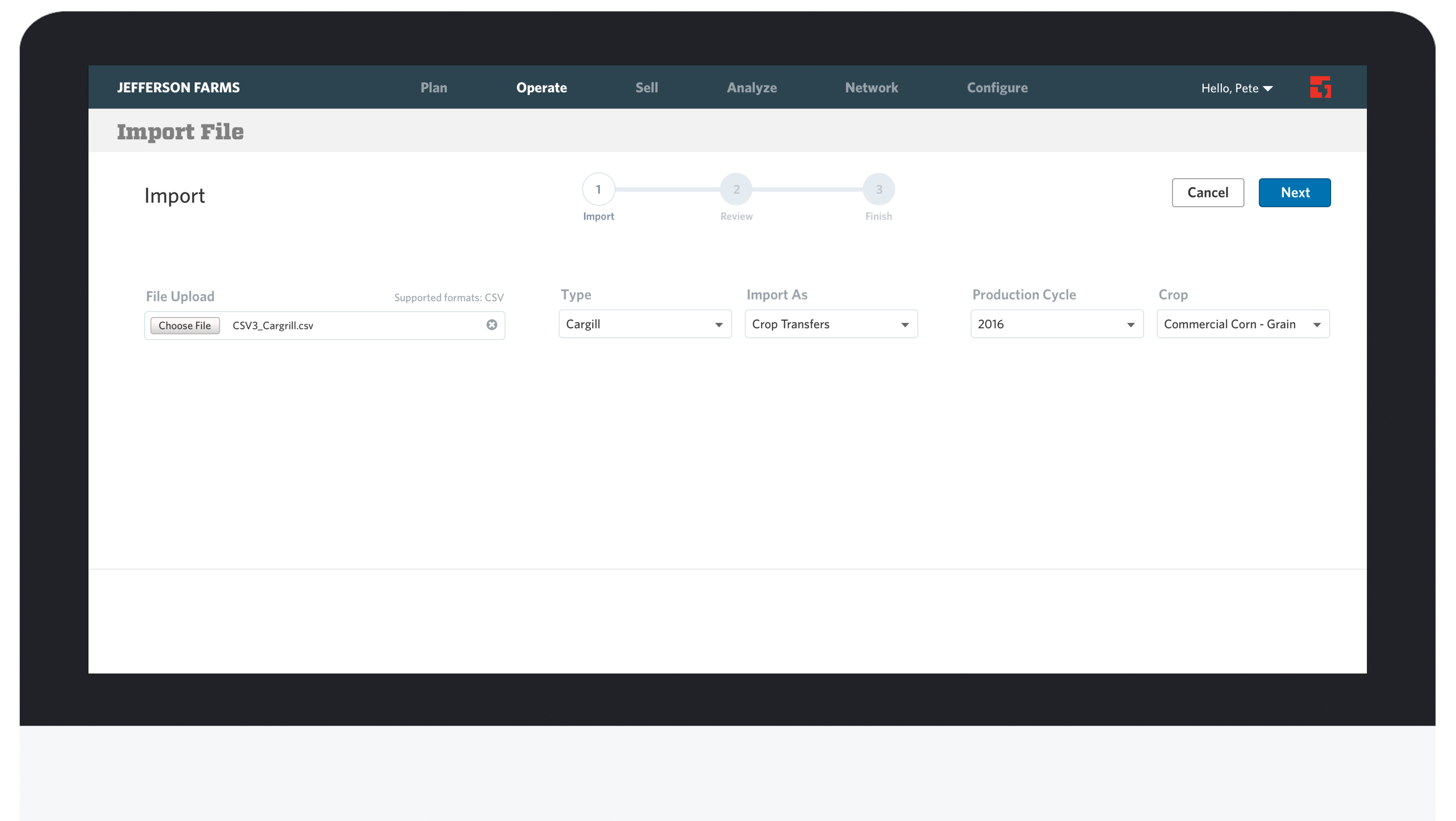Open the Network menu item
Viewport: 1456px width, 821px height.
click(872, 88)
